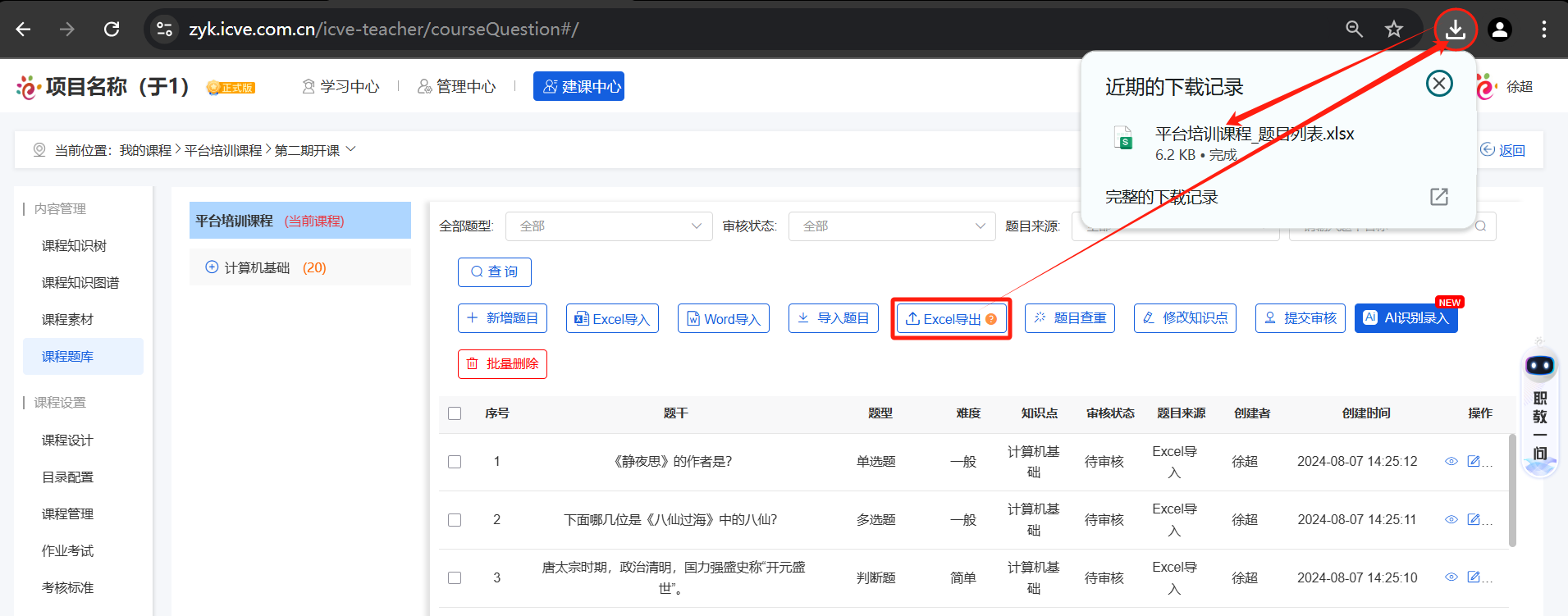This screenshot has height=616, width=1568.
Task: Open 课程知识图谱 in the sidebar
Action: pyautogui.click(x=80, y=283)
